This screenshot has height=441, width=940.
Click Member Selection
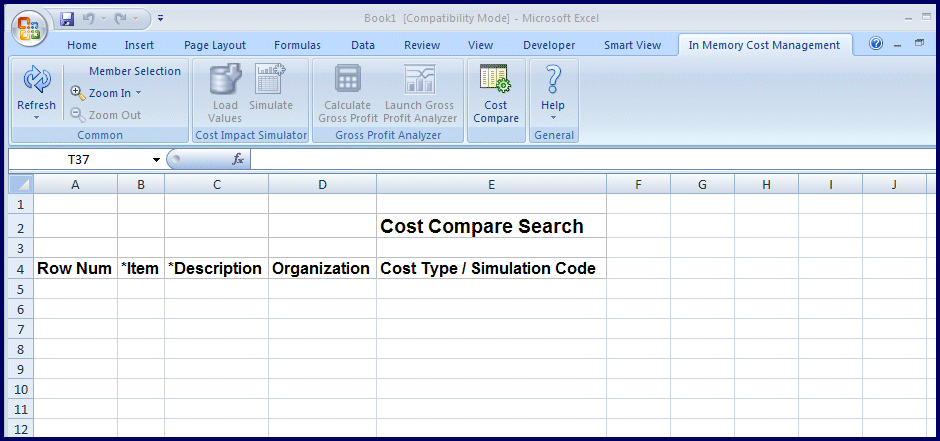pos(135,71)
